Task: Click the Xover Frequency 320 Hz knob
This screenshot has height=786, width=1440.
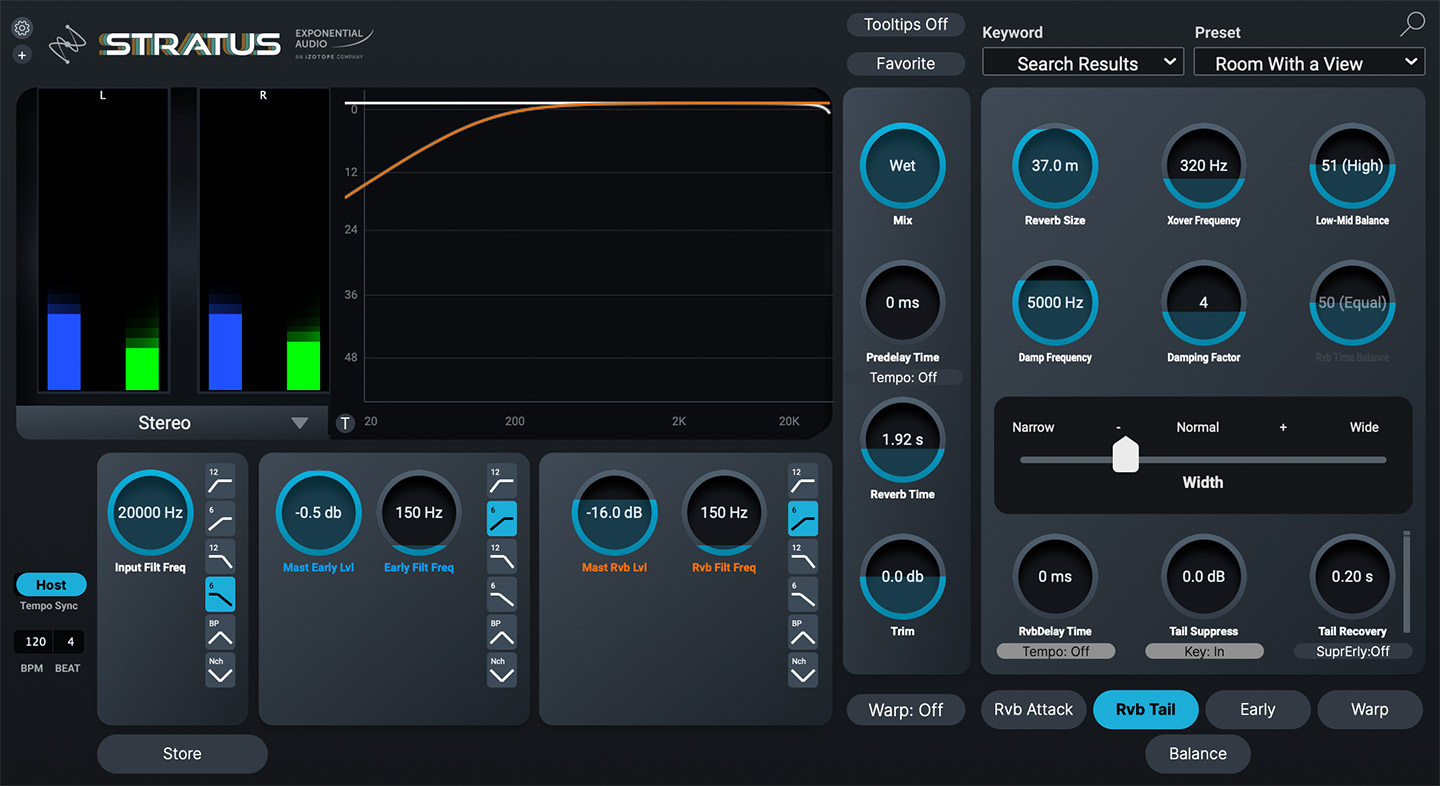Action: [1204, 166]
